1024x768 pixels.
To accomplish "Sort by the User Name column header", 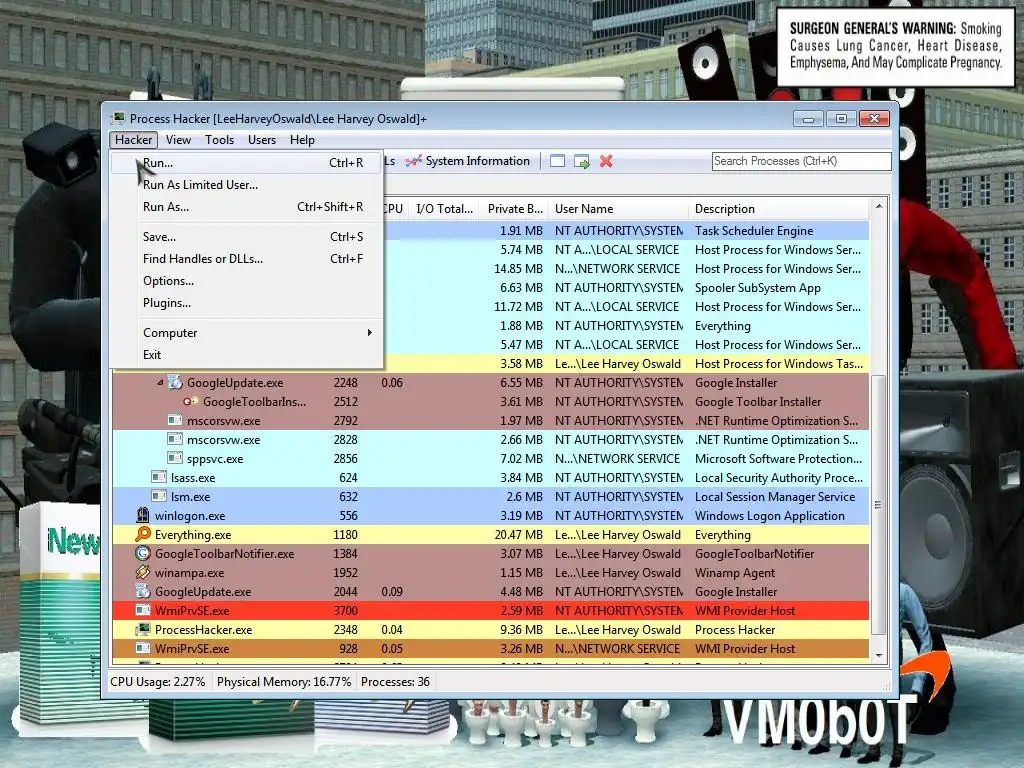I will click(x=618, y=209).
